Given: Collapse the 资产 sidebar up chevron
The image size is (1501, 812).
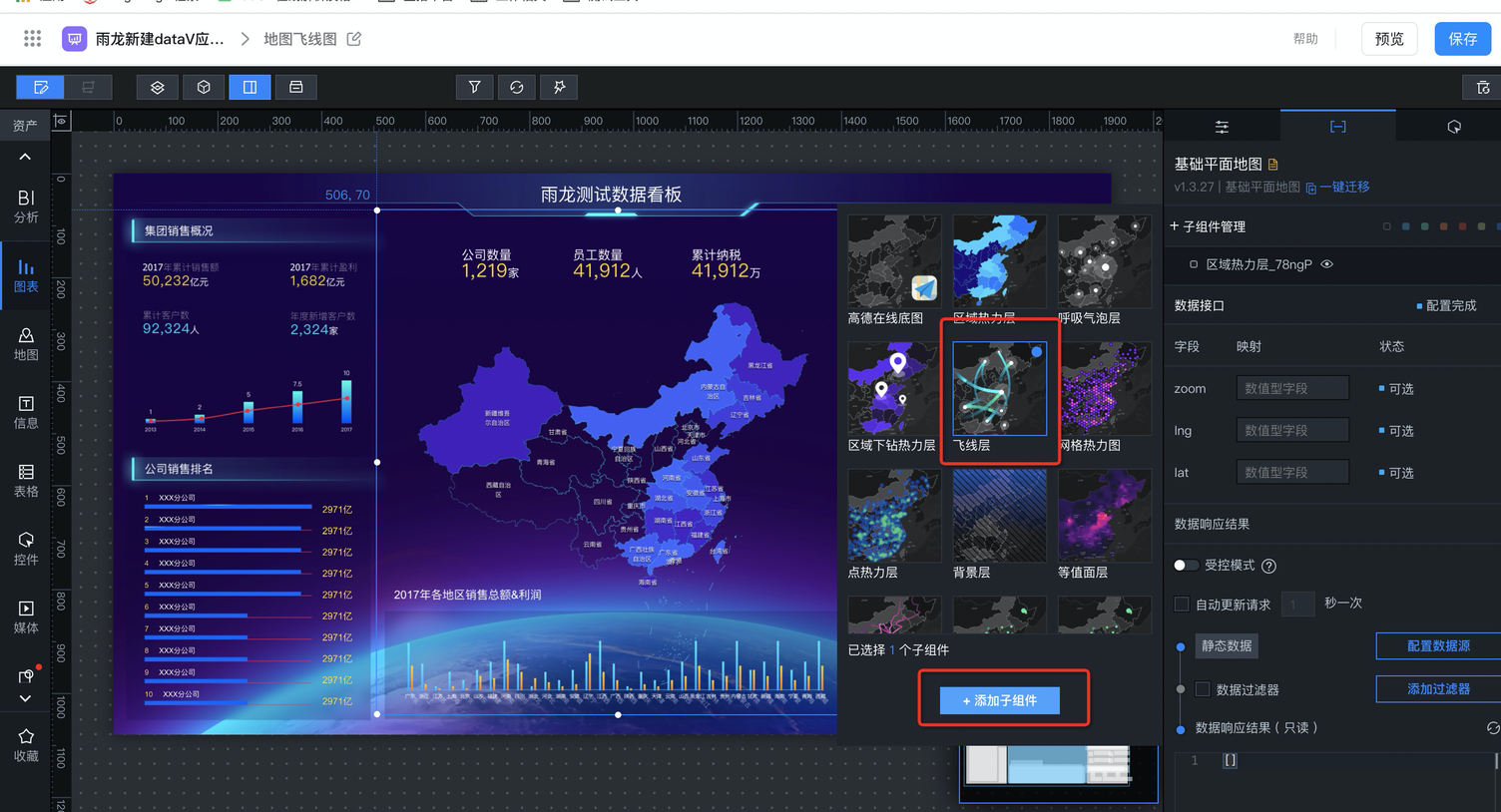Looking at the screenshot, I should pyautogui.click(x=25, y=157).
